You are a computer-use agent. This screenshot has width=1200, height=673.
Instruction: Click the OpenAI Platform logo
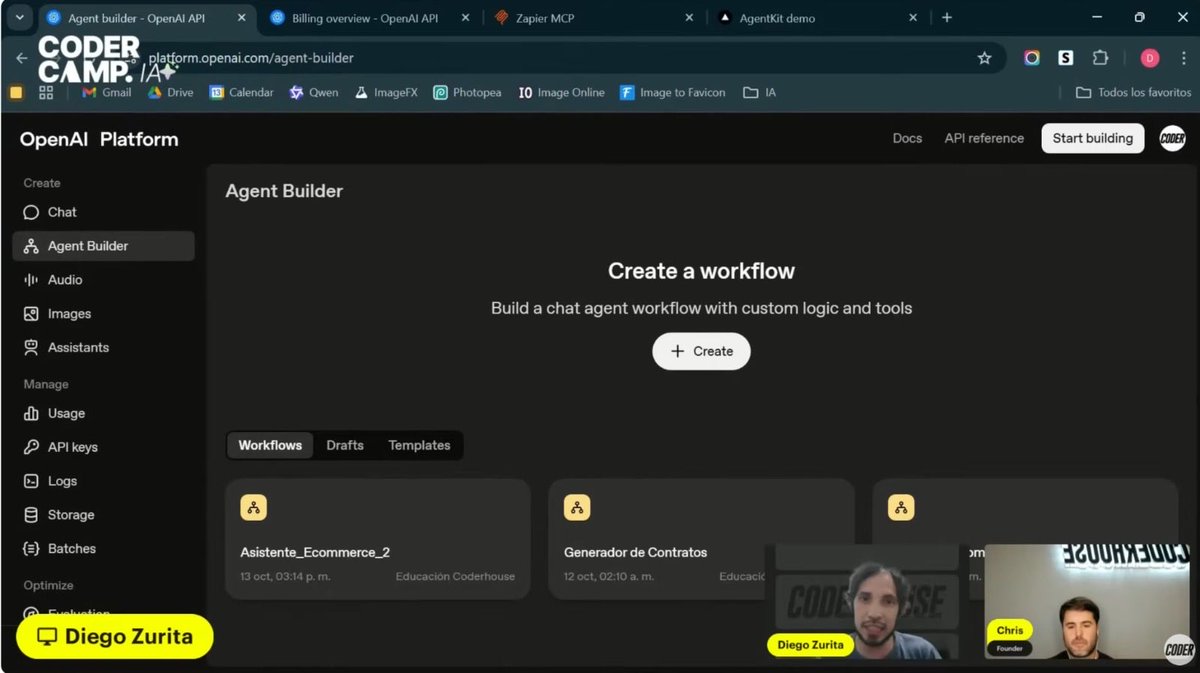pyautogui.click(x=99, y=140)
